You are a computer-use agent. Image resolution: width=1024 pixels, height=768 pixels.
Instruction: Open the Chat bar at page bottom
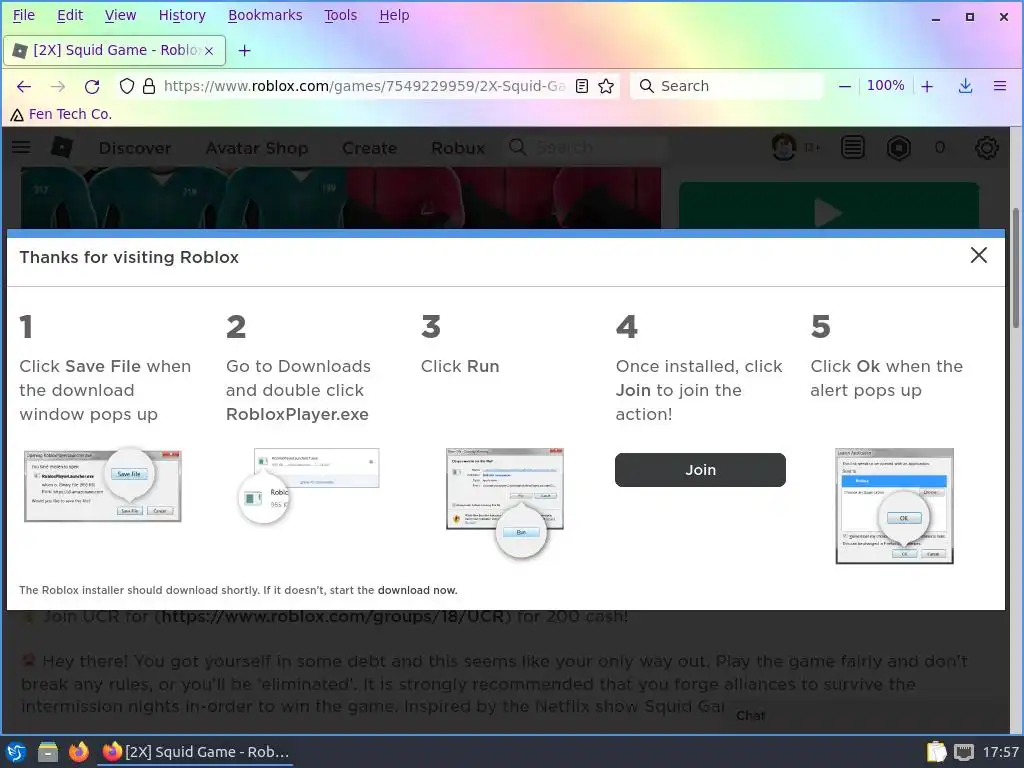click(x=751, y=715)
